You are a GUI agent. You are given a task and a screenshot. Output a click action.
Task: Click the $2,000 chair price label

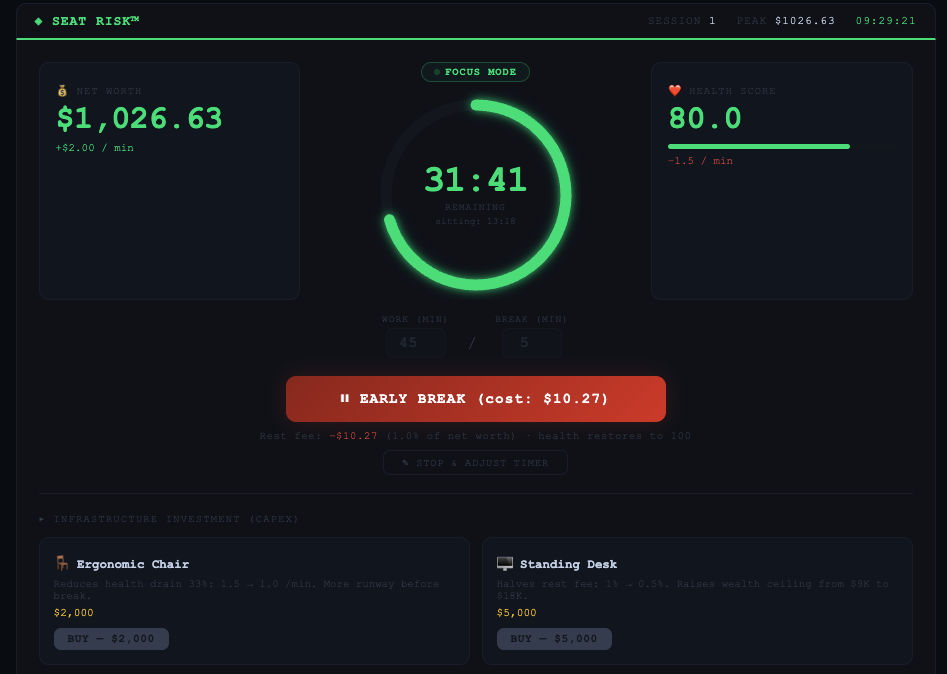coord(74,612)
